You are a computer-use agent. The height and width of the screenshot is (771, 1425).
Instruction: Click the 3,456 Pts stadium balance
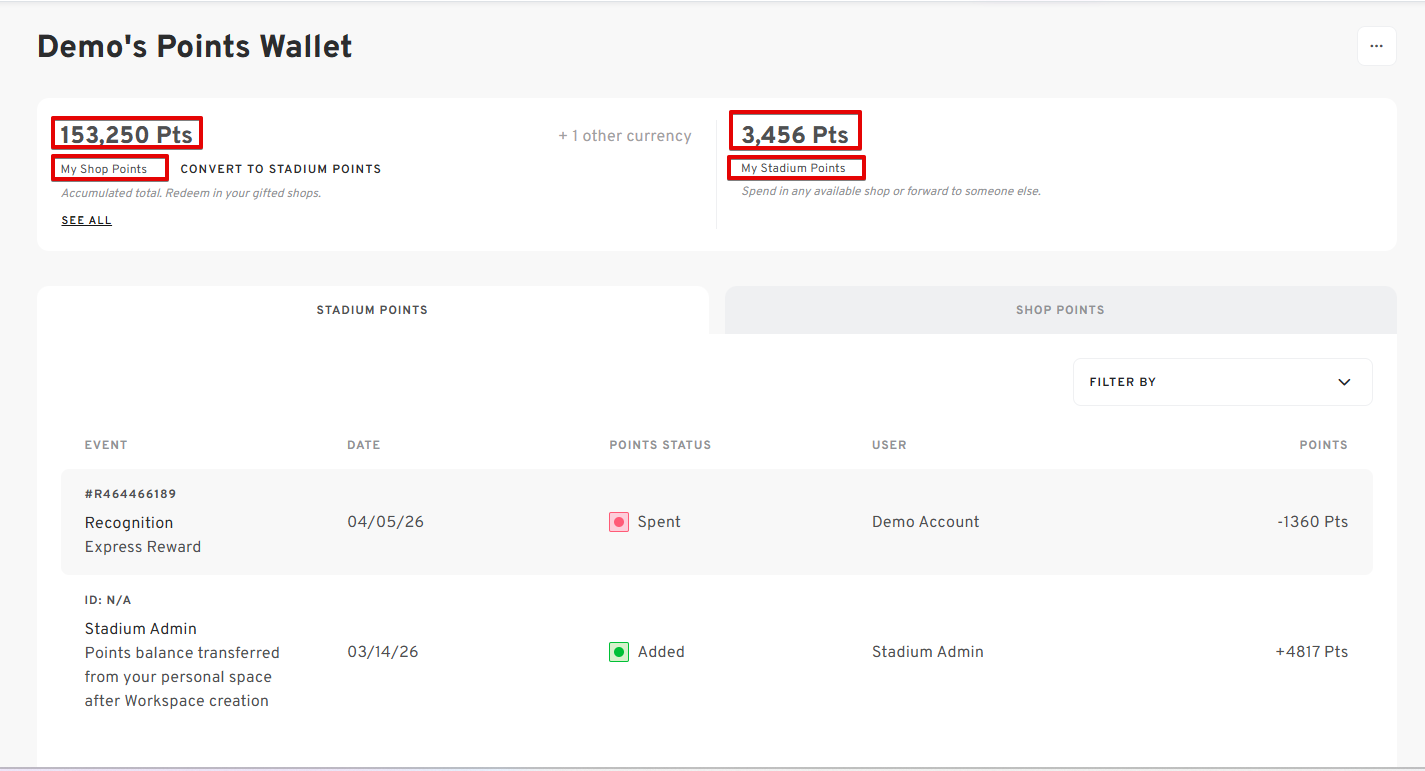tap(795, 135)
